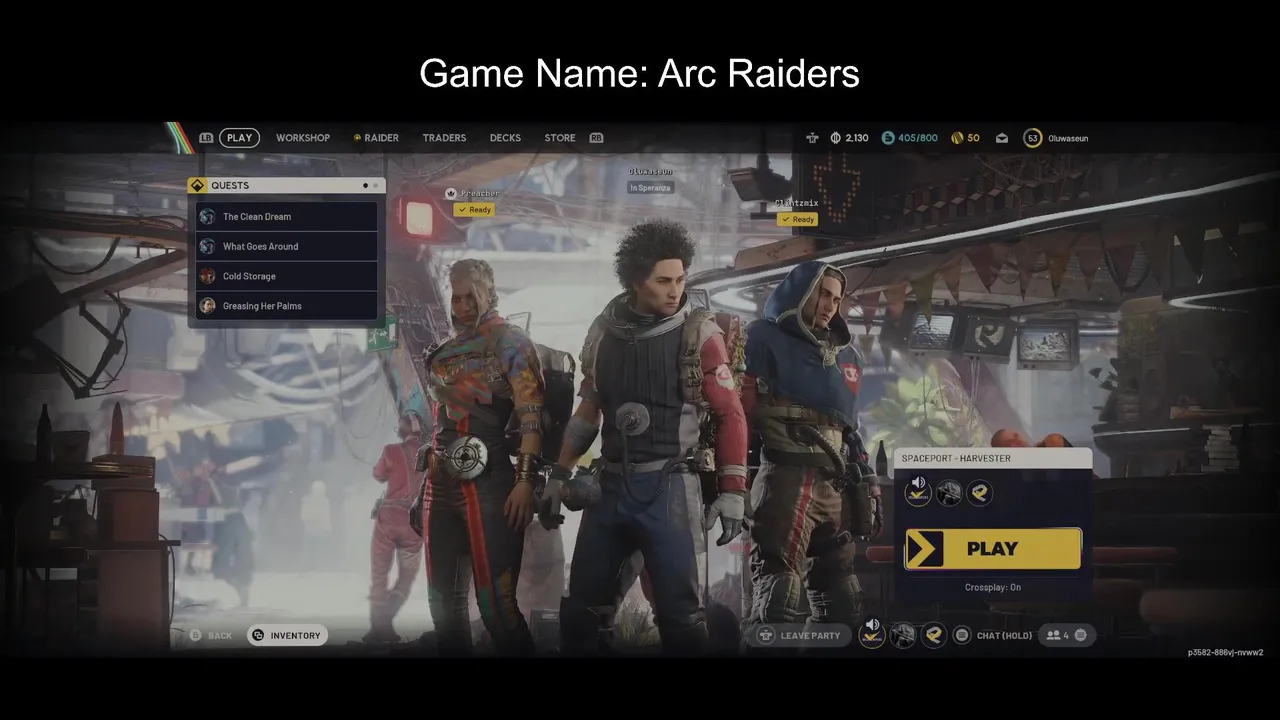1280x720 pixels.
Task: Click the In Speranza status tag
Action: pos(650,187)
